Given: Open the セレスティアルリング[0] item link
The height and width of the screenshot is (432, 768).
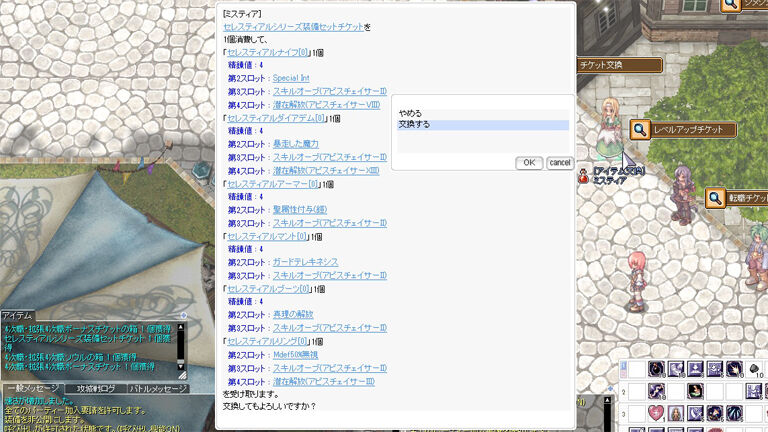Looking at the screenshot, I should coord(267,341).
